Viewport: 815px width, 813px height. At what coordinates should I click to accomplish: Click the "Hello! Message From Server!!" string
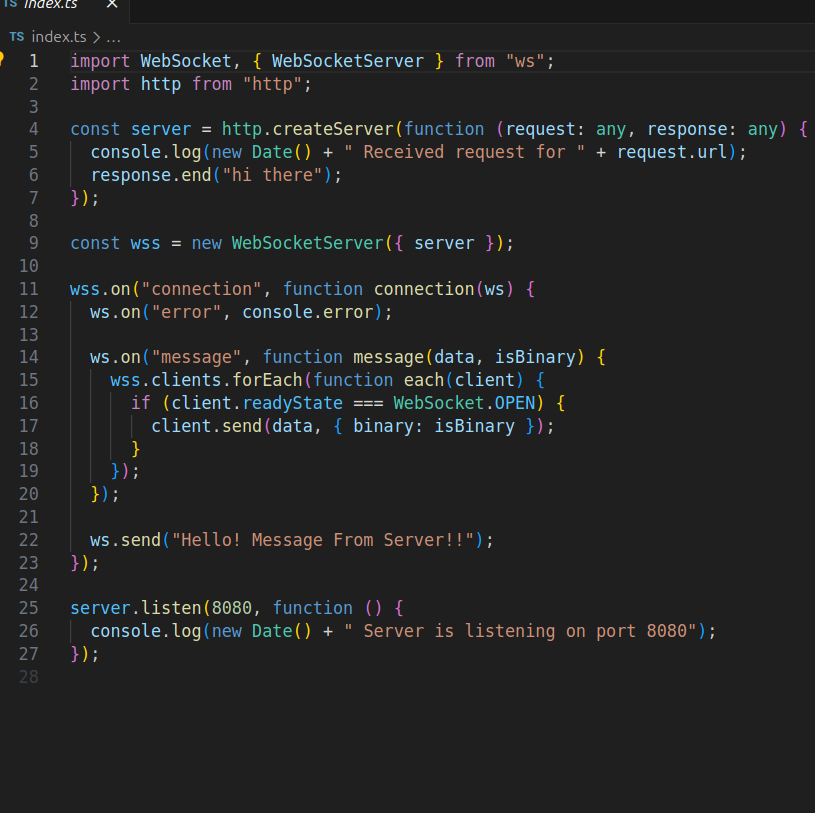tap(323, 540)
